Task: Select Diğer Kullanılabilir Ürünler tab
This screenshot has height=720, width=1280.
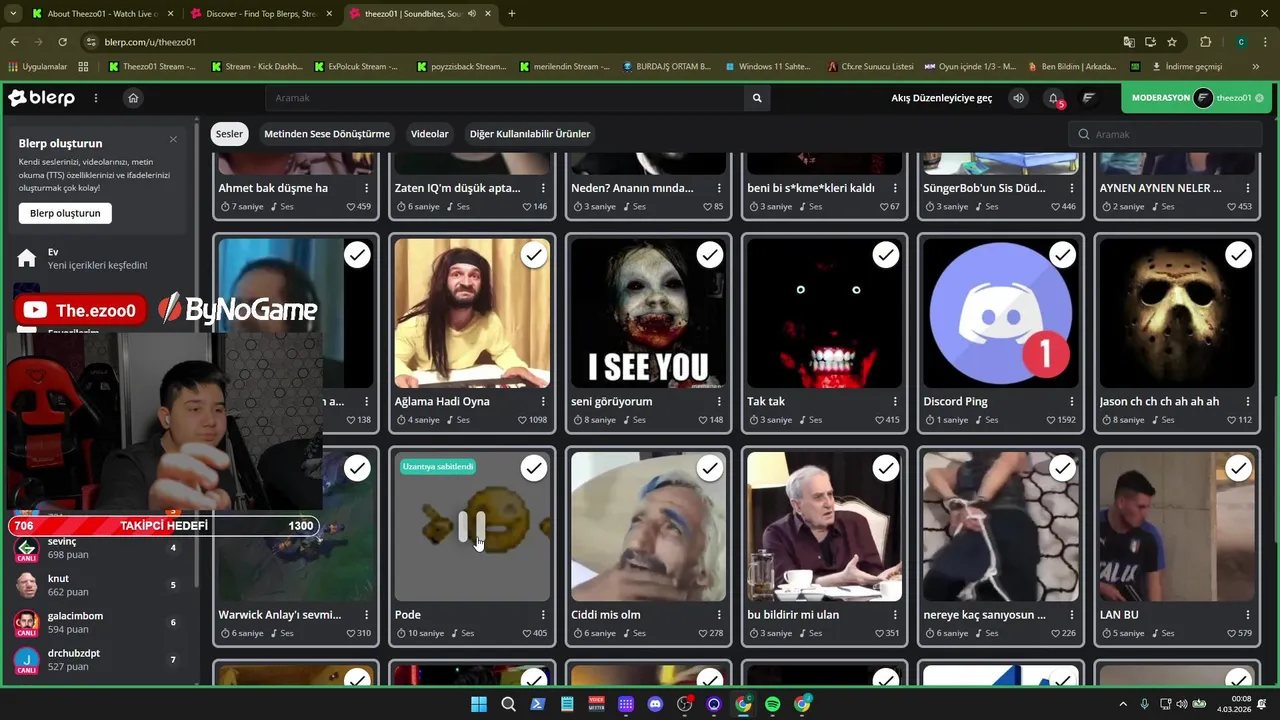Action: click(x=530, y=134)
